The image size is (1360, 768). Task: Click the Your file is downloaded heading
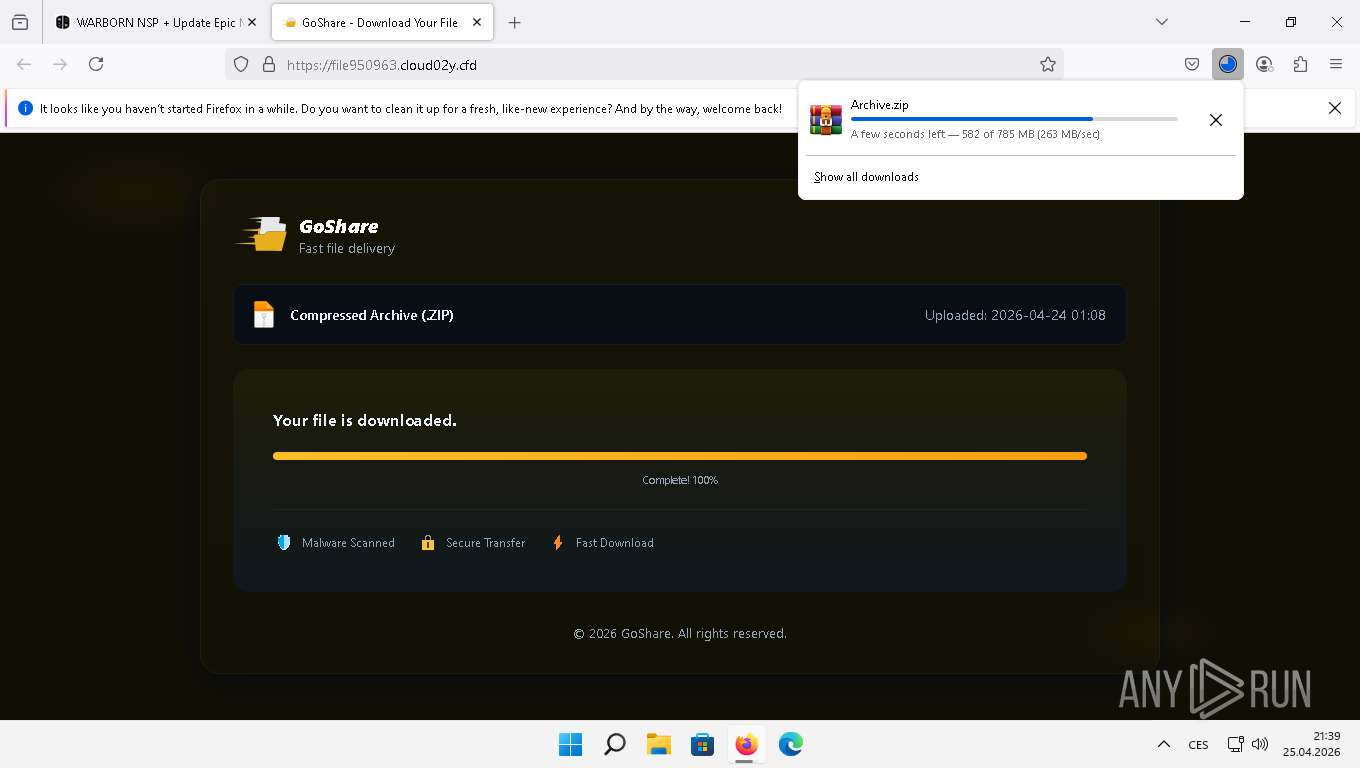coord(365,421)
